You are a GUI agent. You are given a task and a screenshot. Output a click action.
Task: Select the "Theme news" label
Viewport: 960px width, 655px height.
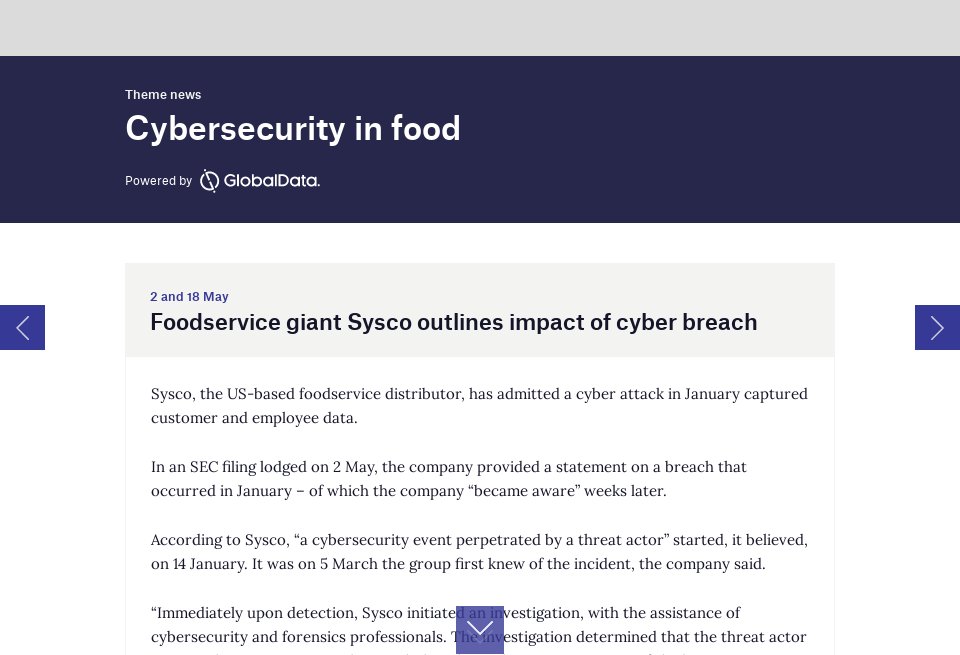[x=163, y=95]
